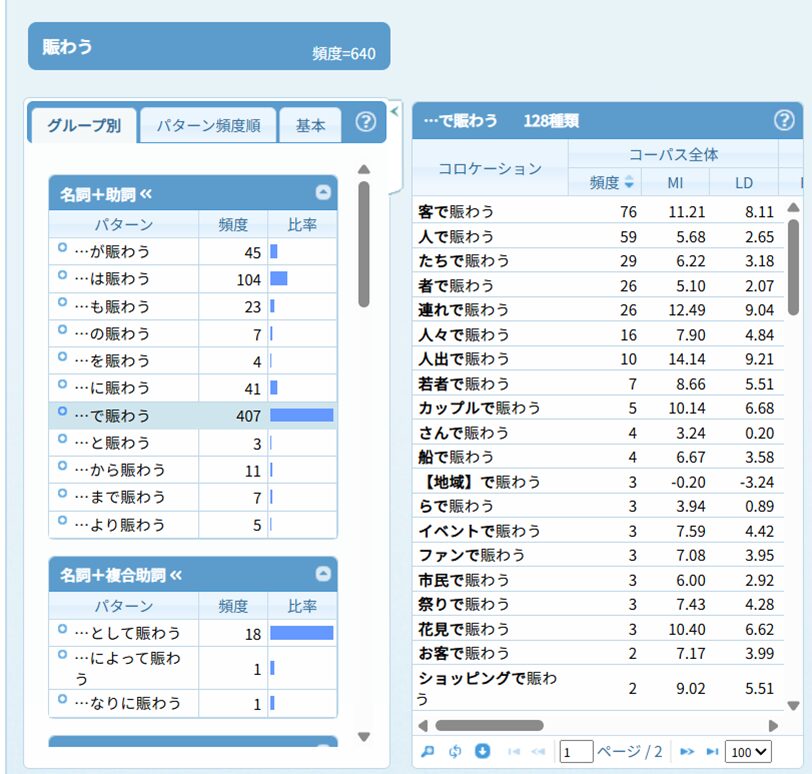Switch to the 基本 tab
Image resolution: width=812 pixels, height=774 pixels.
[x=310, y=126]
